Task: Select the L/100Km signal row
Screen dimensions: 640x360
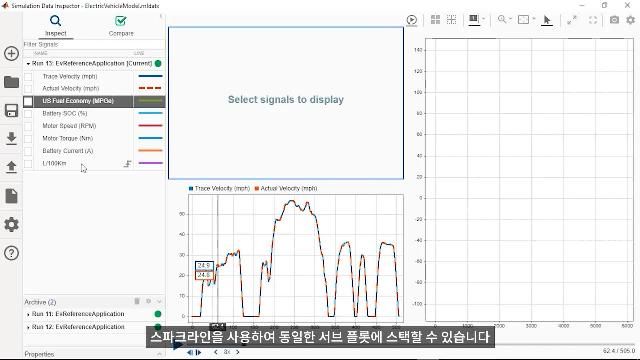Action: 94,163
